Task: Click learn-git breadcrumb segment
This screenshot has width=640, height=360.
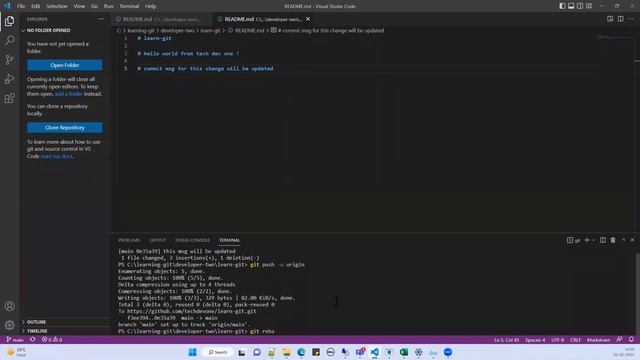Action: tap(210, 30)
